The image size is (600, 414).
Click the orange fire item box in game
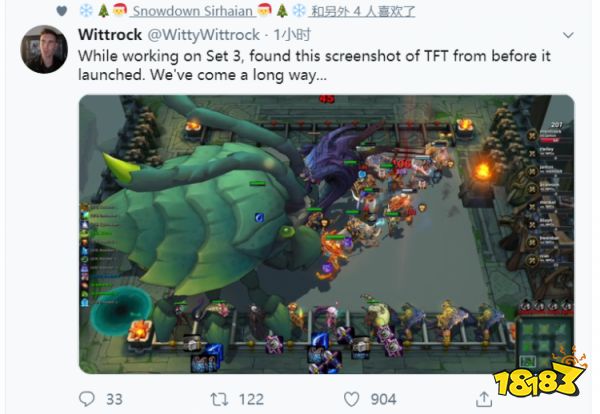point(140,331)
